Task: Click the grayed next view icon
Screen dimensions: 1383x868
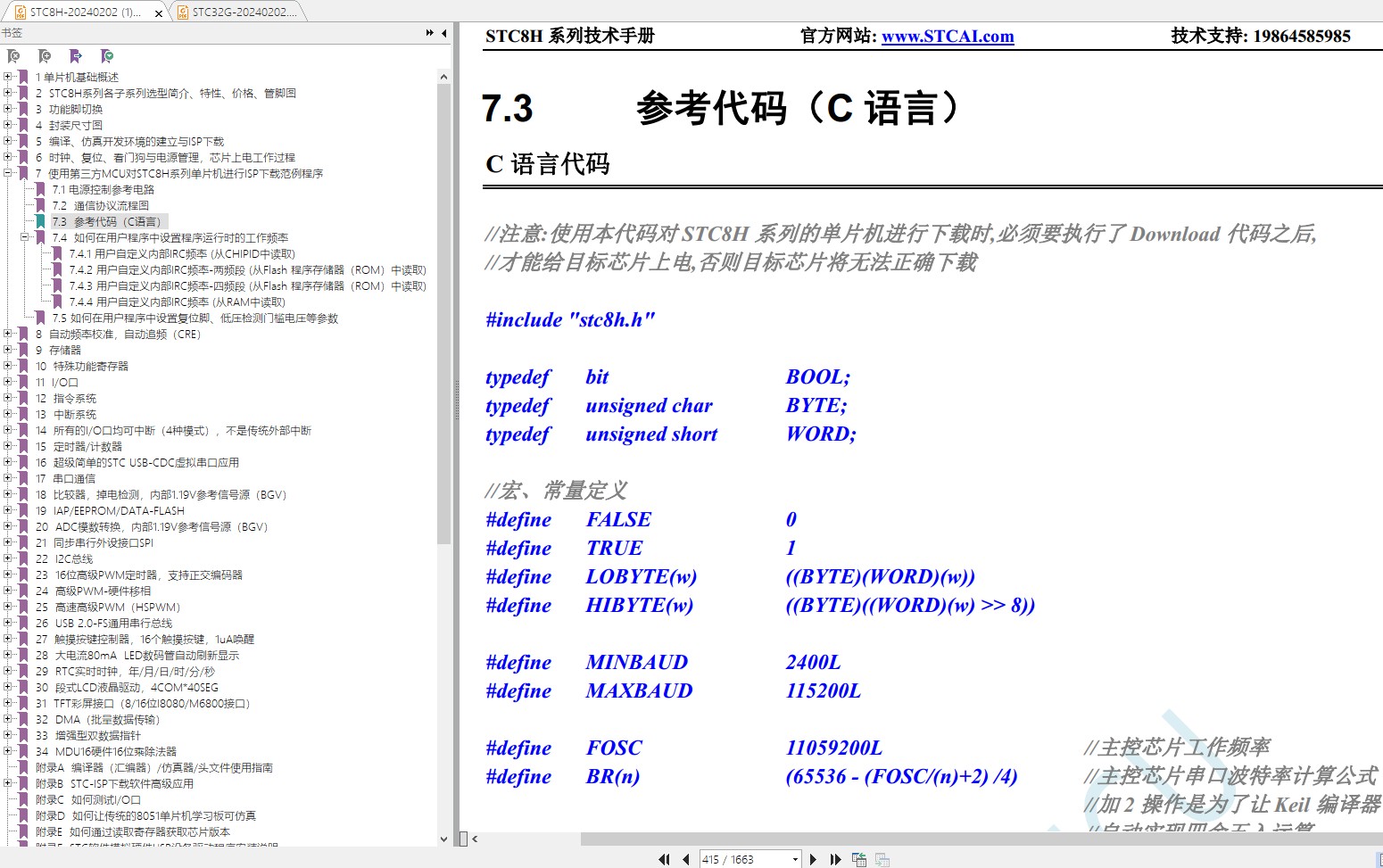Action: pyautogui.click(x=882, y=859)
